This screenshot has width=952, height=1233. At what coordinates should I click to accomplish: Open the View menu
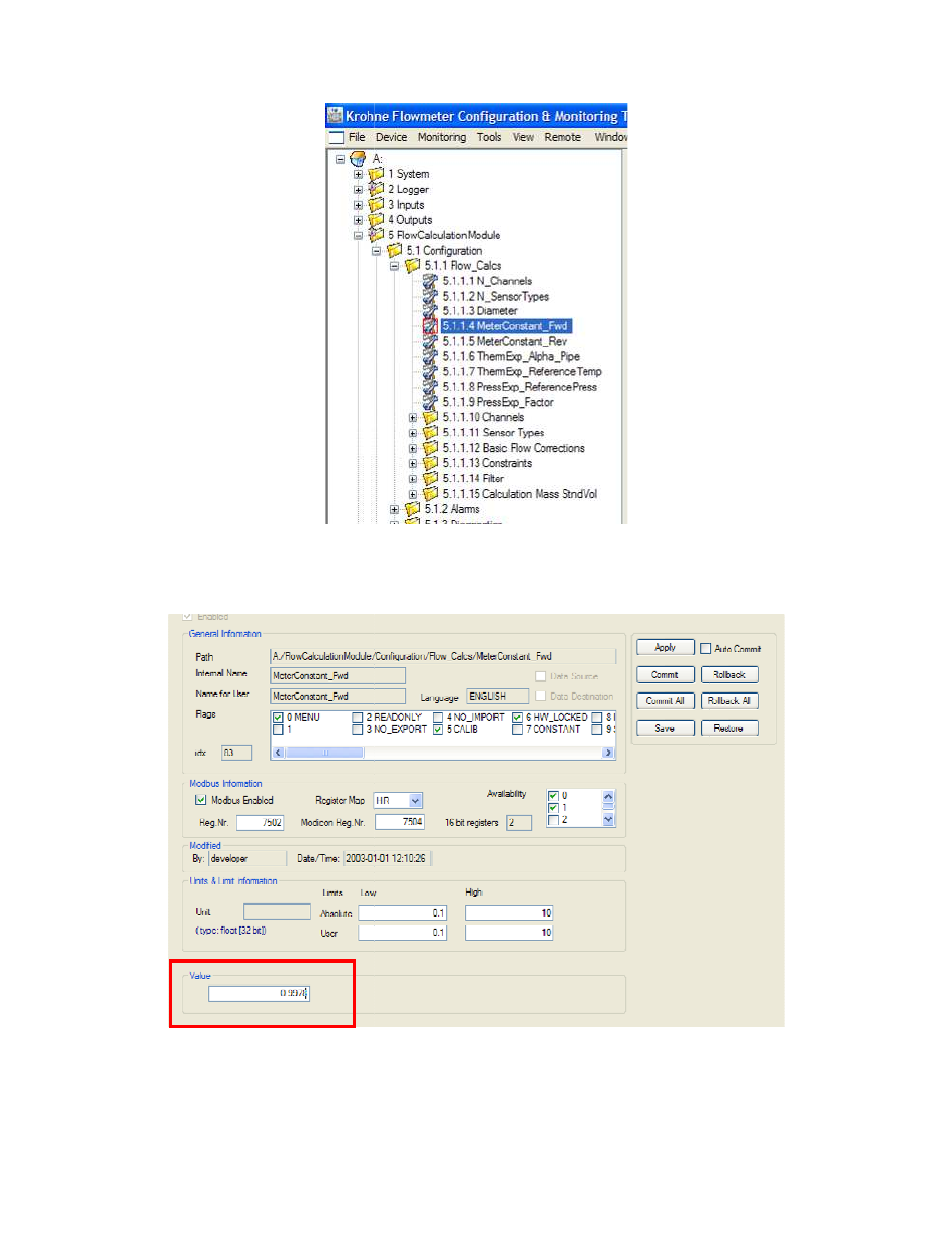523,137
